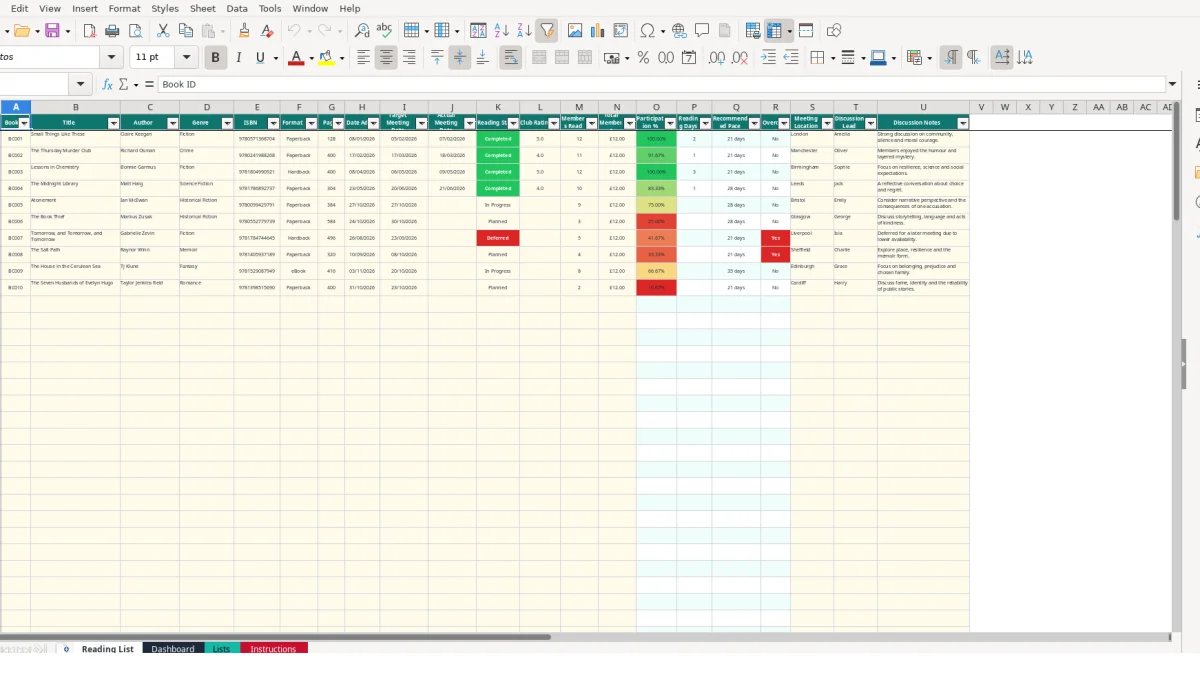Click the Sort Descending icon

pyautogui.click(x=524, y=31)
